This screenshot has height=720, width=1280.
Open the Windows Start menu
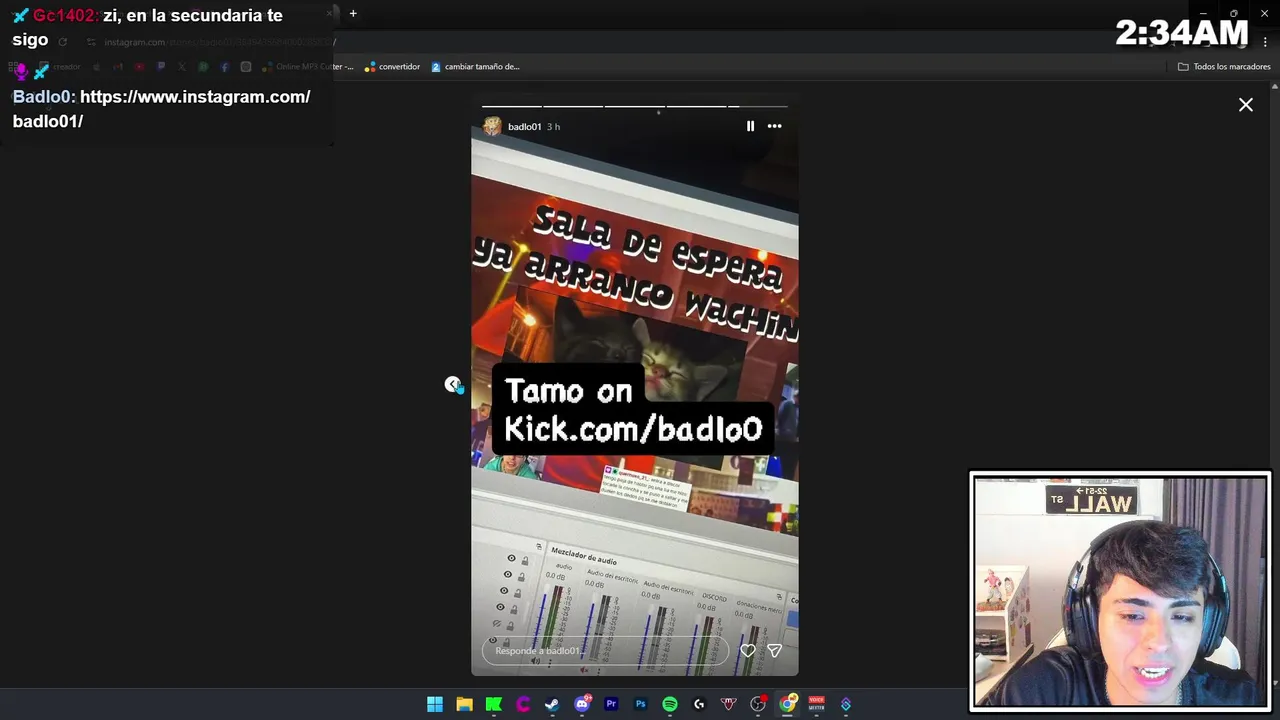tap(435, 704)
